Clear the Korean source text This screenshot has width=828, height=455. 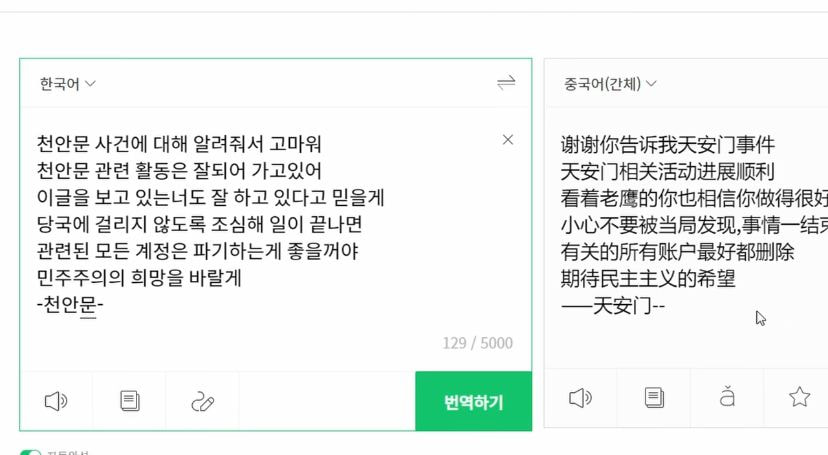[x=508, y=140]
